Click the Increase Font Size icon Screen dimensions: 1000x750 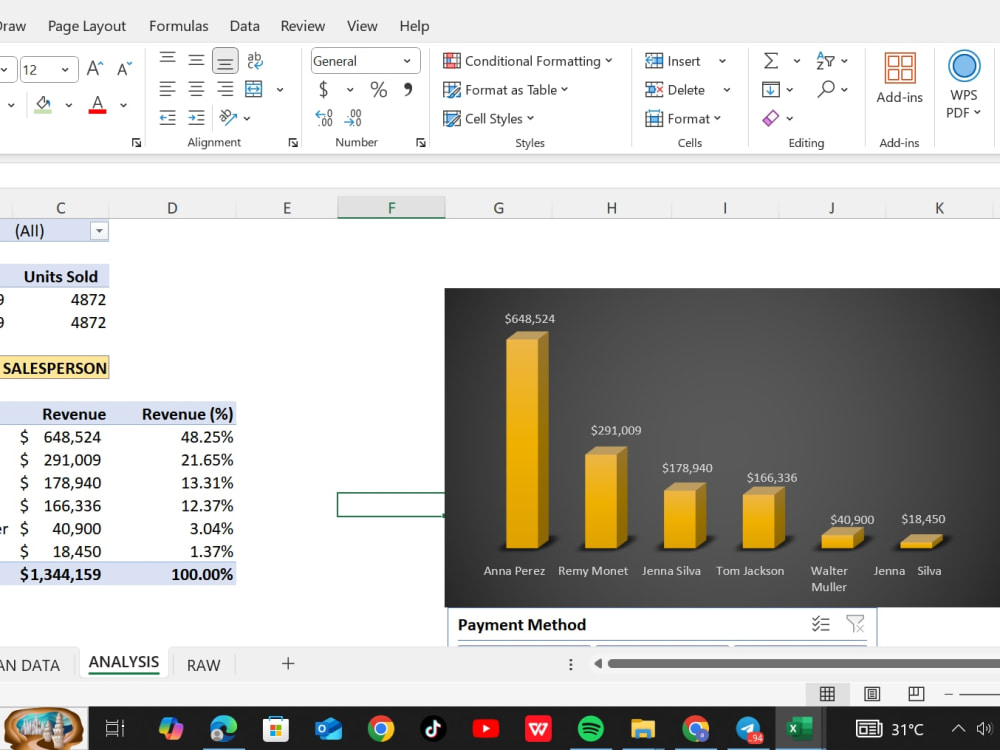pyautogui.click(x=94, y=68)
